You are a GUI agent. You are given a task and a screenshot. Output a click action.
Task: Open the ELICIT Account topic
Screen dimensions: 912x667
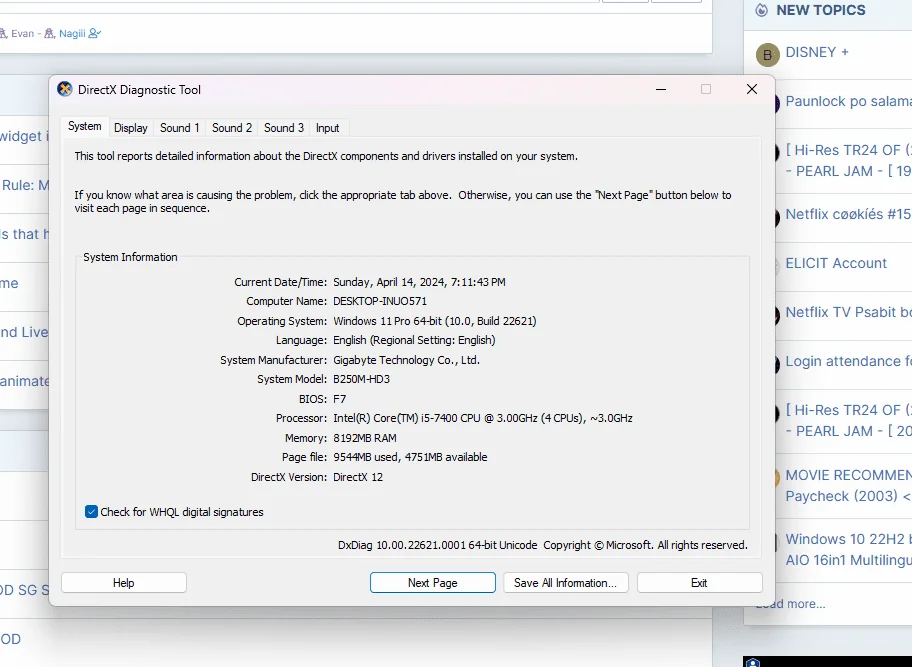point(836,263)
